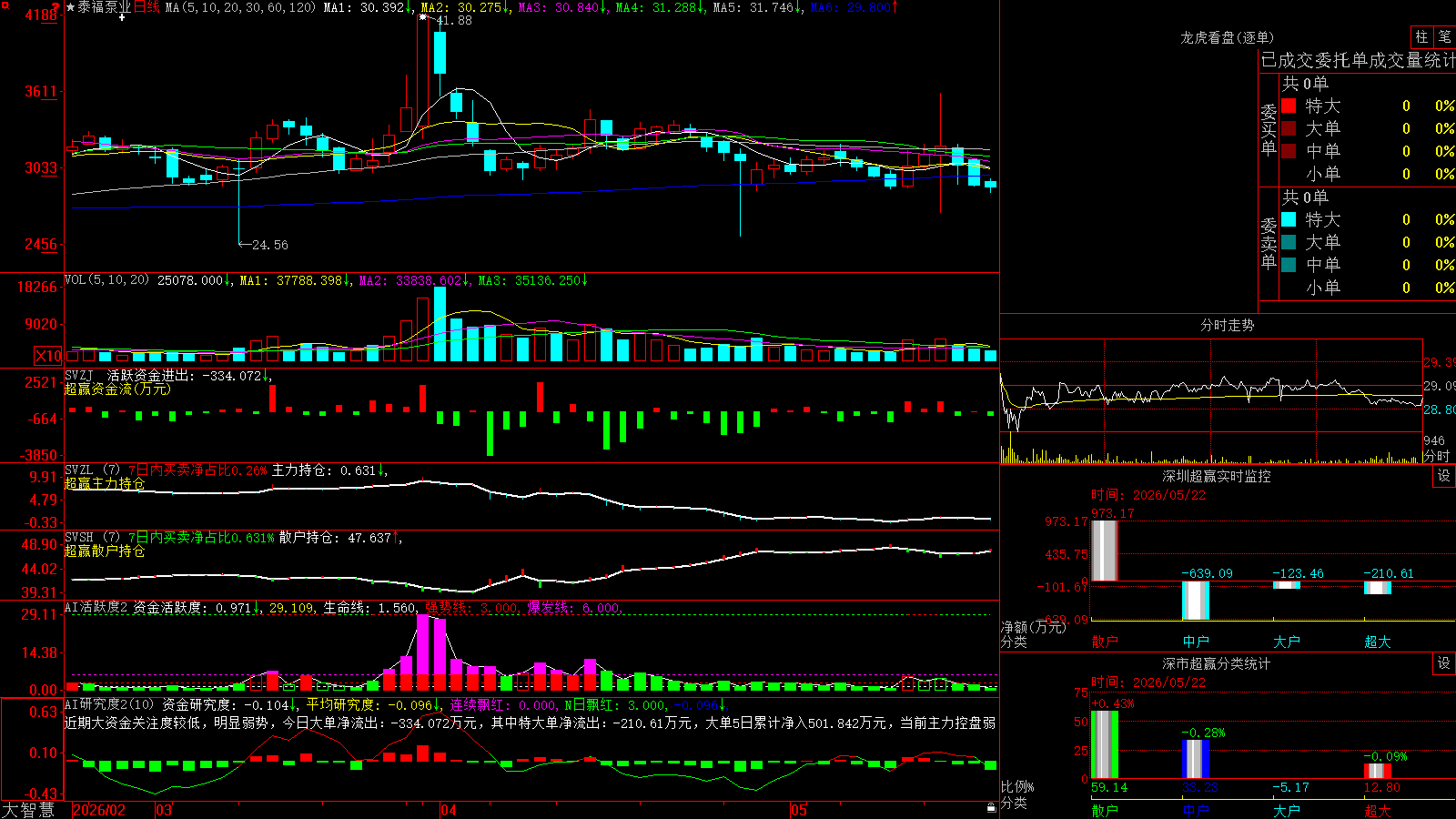Click the 深市超赢分类统计 panel title
The image size is (1456, 819).
click(1216, 663)
